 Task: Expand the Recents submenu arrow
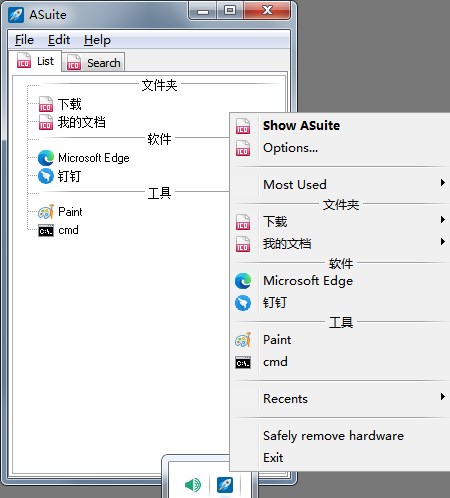pos(442,397)
